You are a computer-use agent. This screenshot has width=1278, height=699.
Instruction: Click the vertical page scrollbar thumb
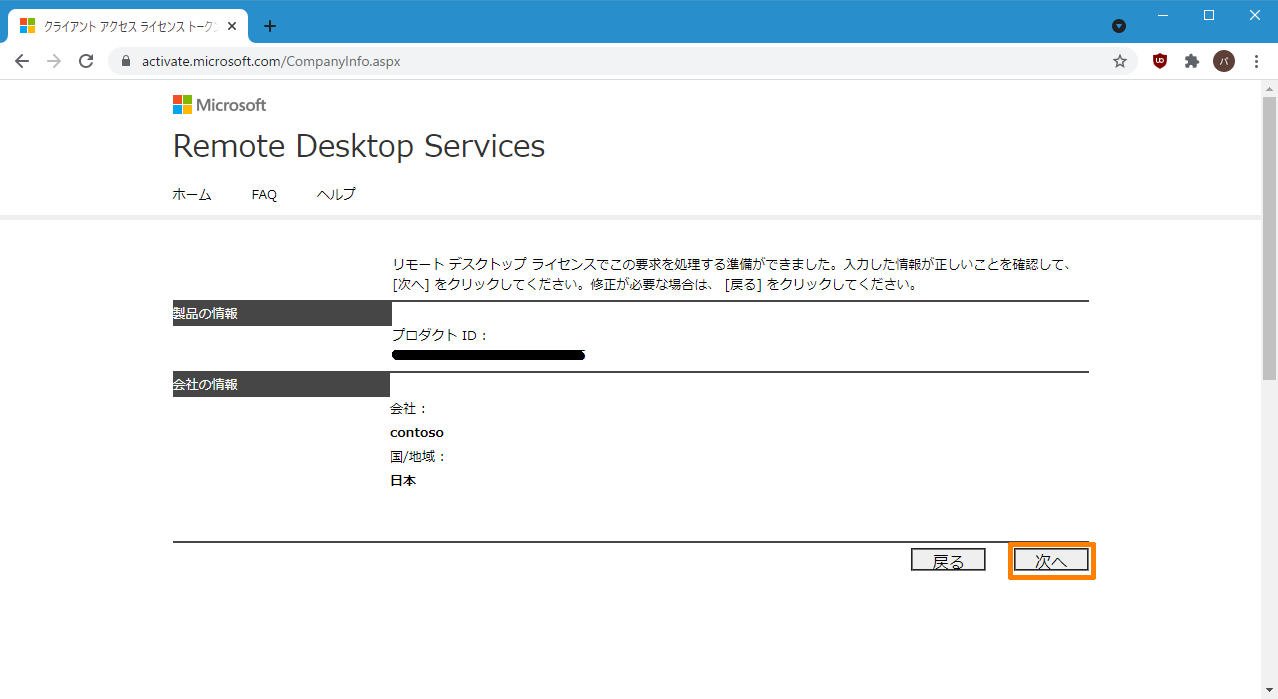1269,238
